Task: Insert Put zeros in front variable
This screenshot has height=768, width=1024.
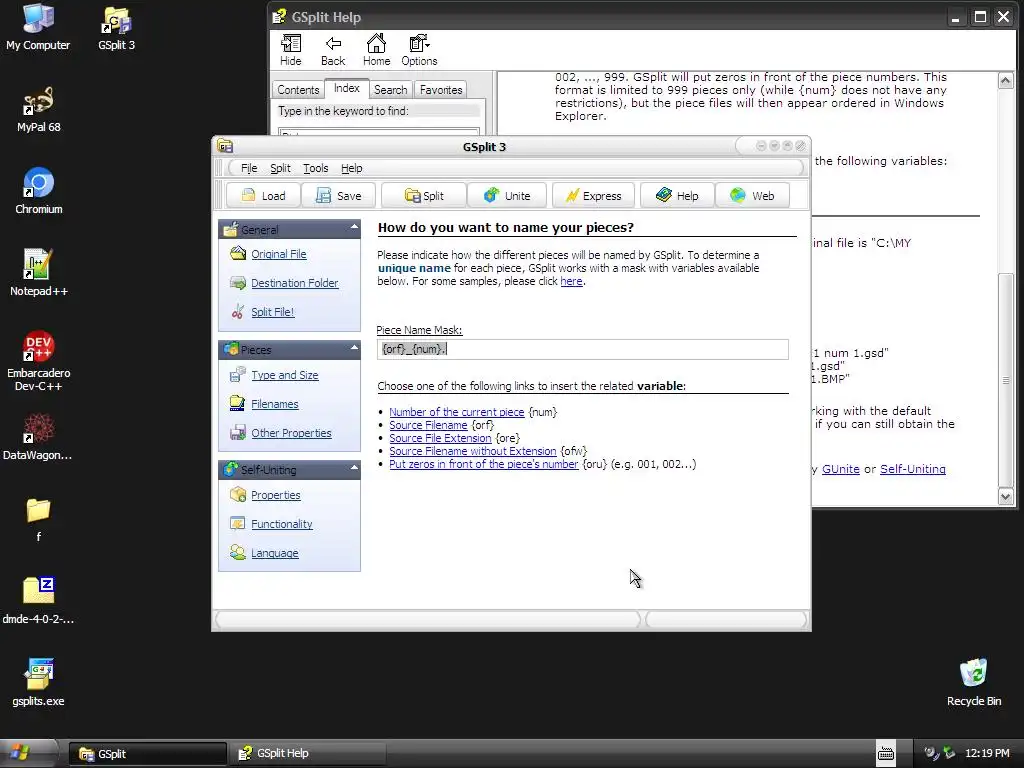Action: coord(484,464)
